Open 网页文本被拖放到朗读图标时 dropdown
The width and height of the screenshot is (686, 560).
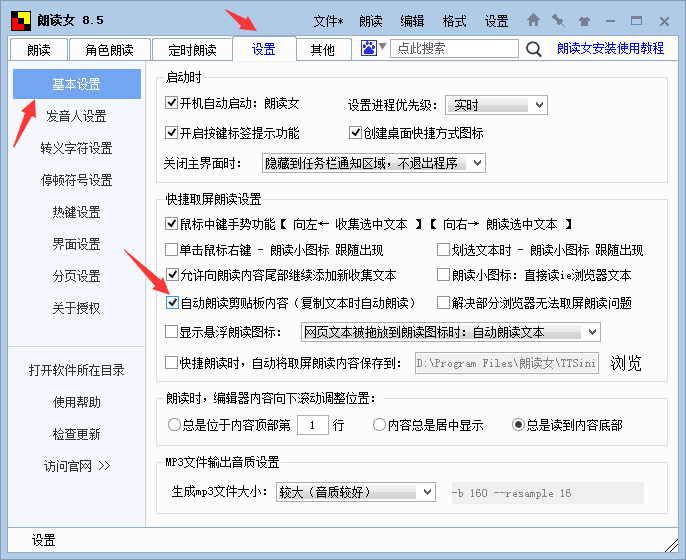pos(451,332)
